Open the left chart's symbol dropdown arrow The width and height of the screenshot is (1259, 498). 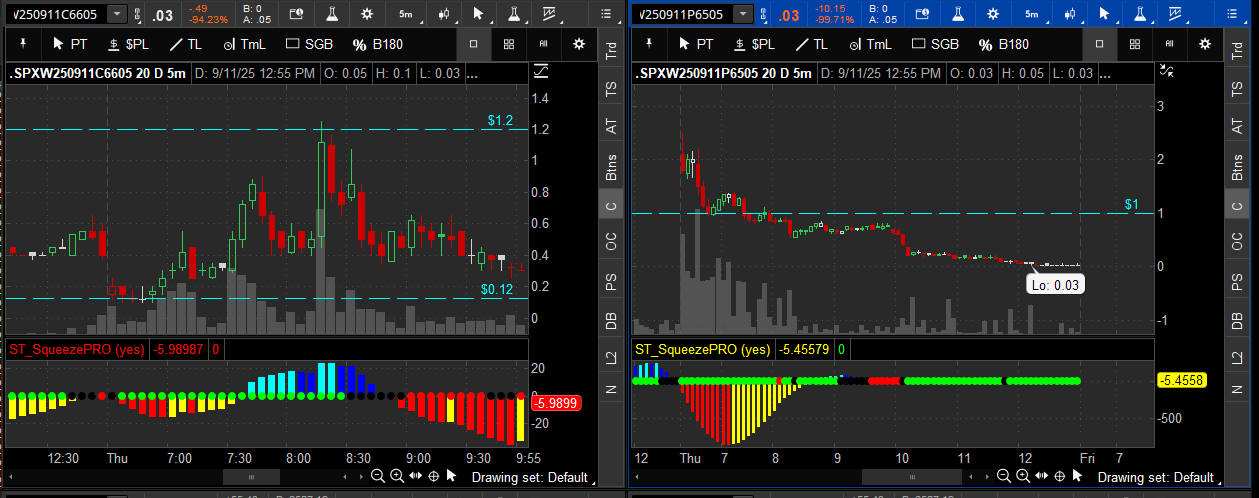pyautogui.click(x=117, y=14)
